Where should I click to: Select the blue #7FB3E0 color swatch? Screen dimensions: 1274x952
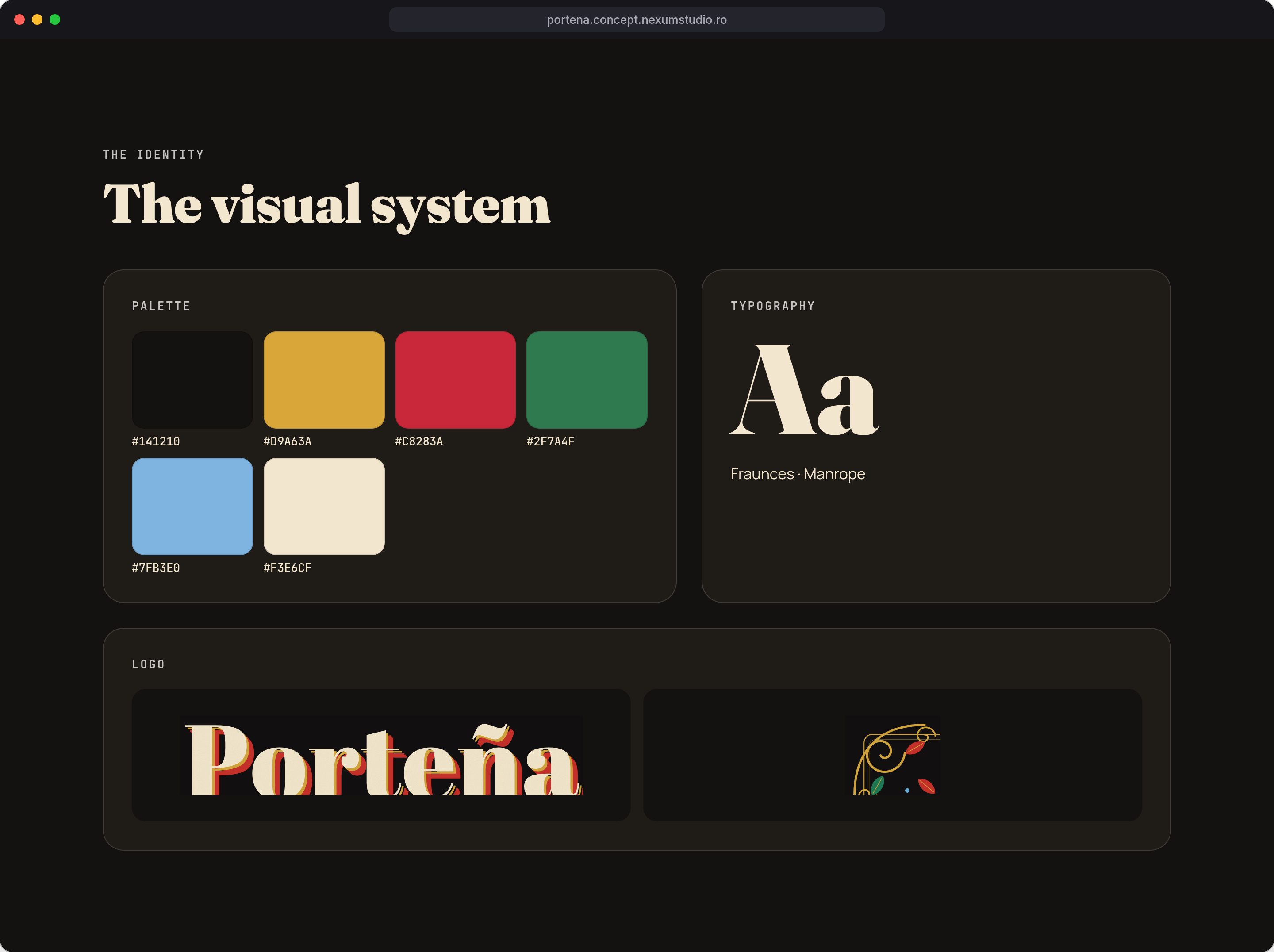tap(192, 506)
